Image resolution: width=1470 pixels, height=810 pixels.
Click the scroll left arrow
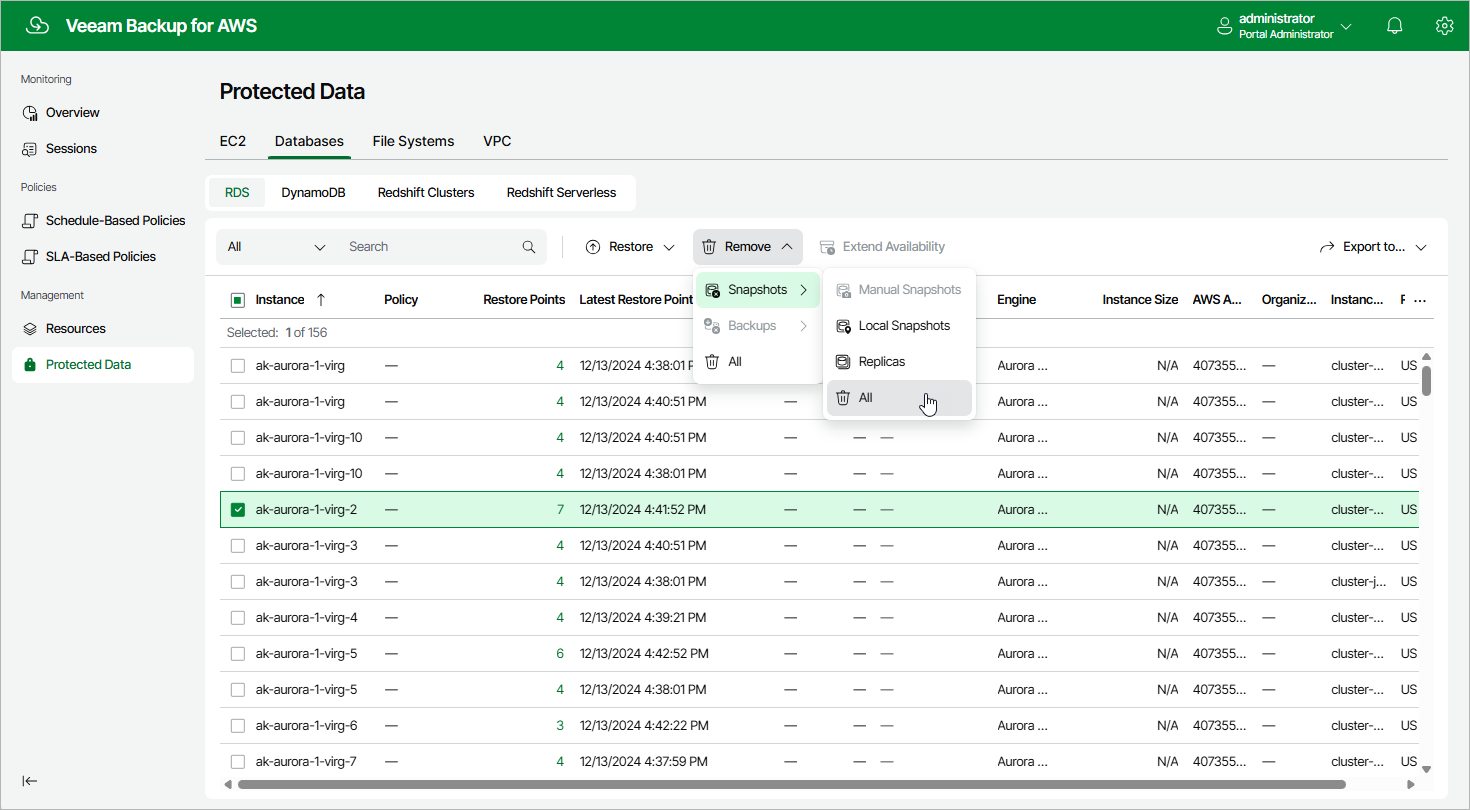(x=227, y=785)
